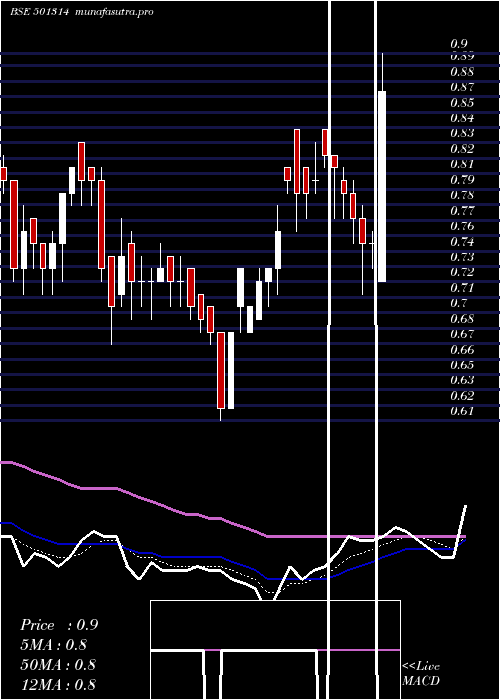Click the 5MA : 0.8 readout

pos(54,645)
